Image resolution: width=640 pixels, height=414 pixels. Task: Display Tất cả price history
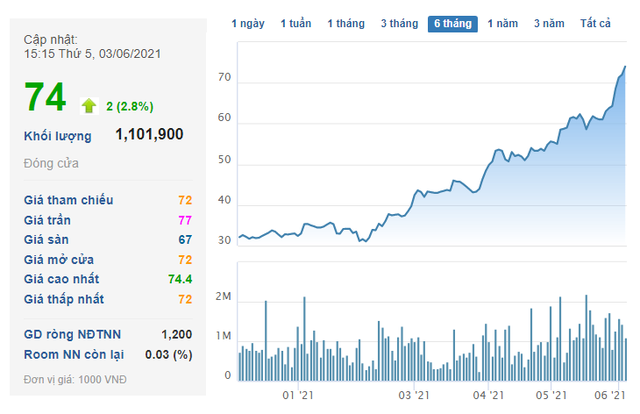click(x=595, y=23)
